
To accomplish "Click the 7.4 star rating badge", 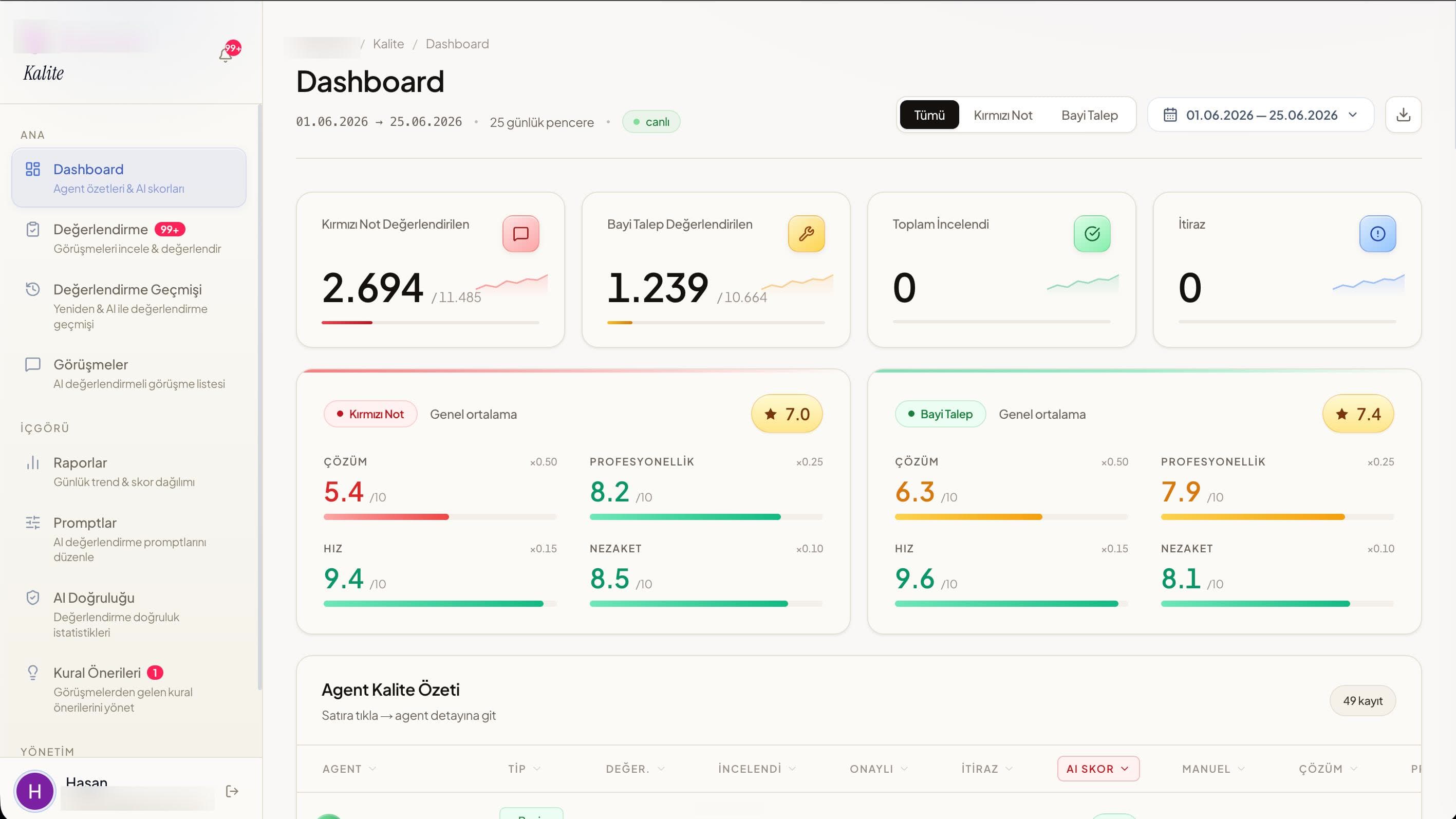I will [x=1358, y=414].
